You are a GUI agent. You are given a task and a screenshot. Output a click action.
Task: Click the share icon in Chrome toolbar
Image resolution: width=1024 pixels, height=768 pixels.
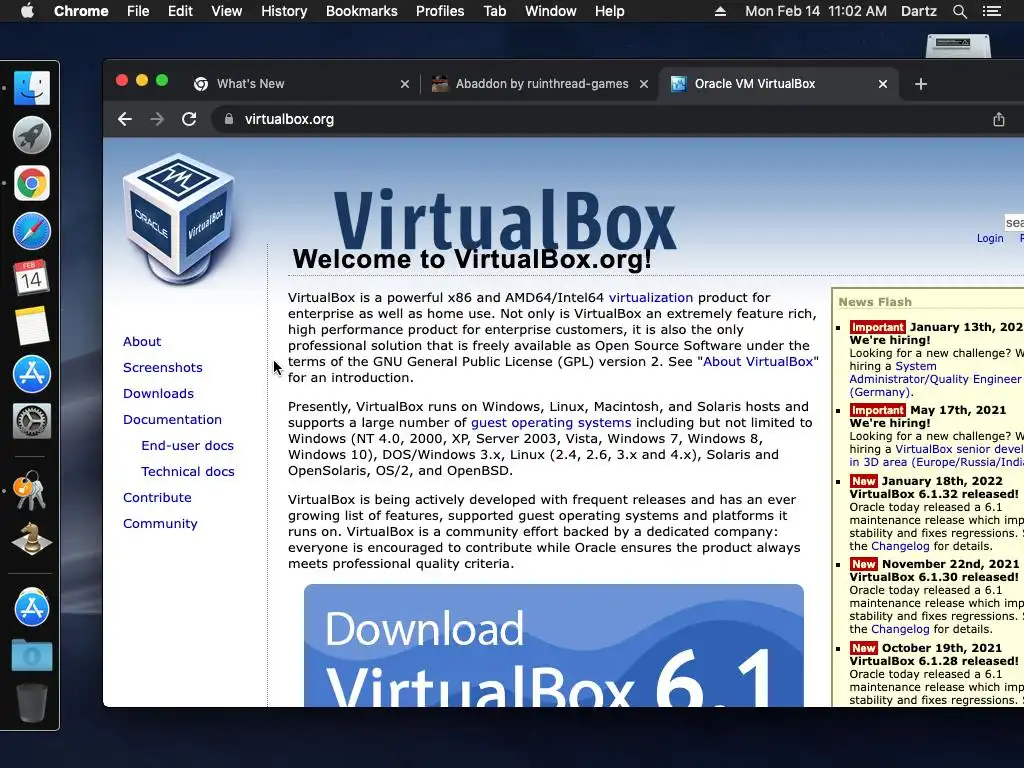click(999, 120)
